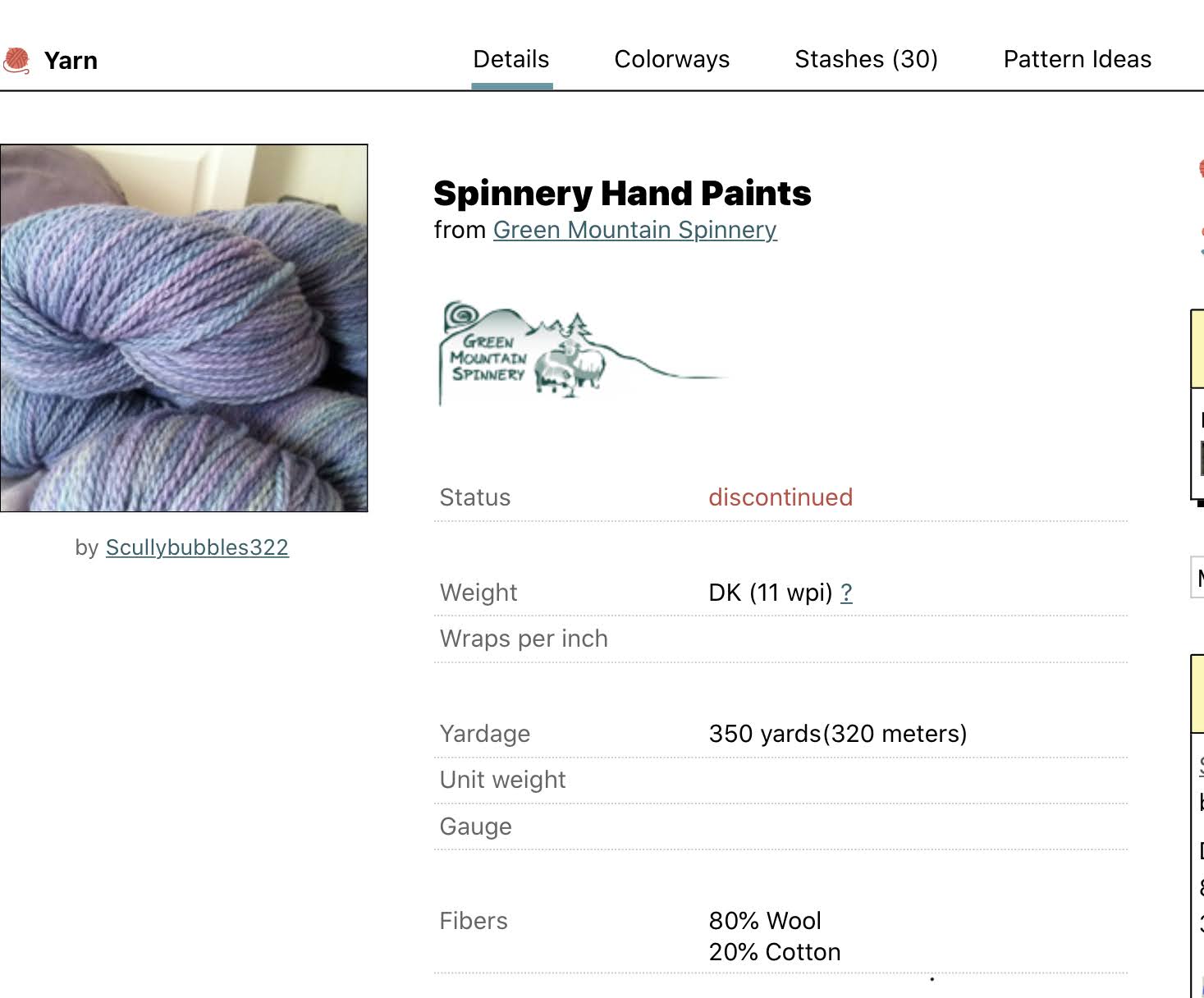Click the Unit weight row label
Screen dimensions: 1204x998
point(502,780)
